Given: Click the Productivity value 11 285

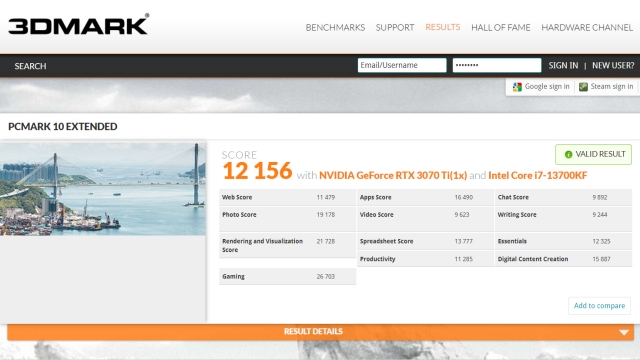Looking at the screenshot, I should 464,259.
